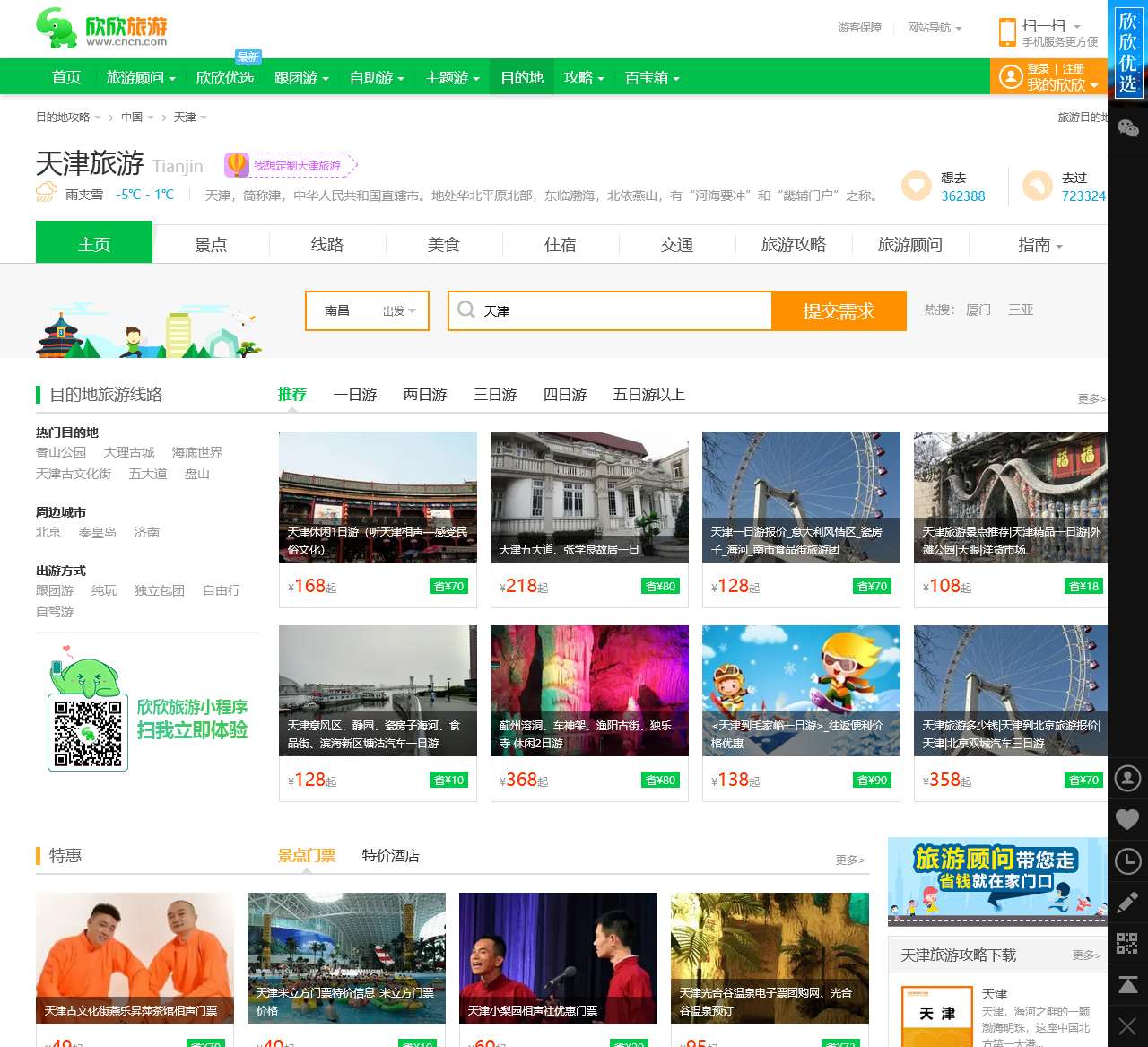Open the 网站导航 dropdown
1148x1047 pixels.
pyautogui.click(x=934, y=28)
